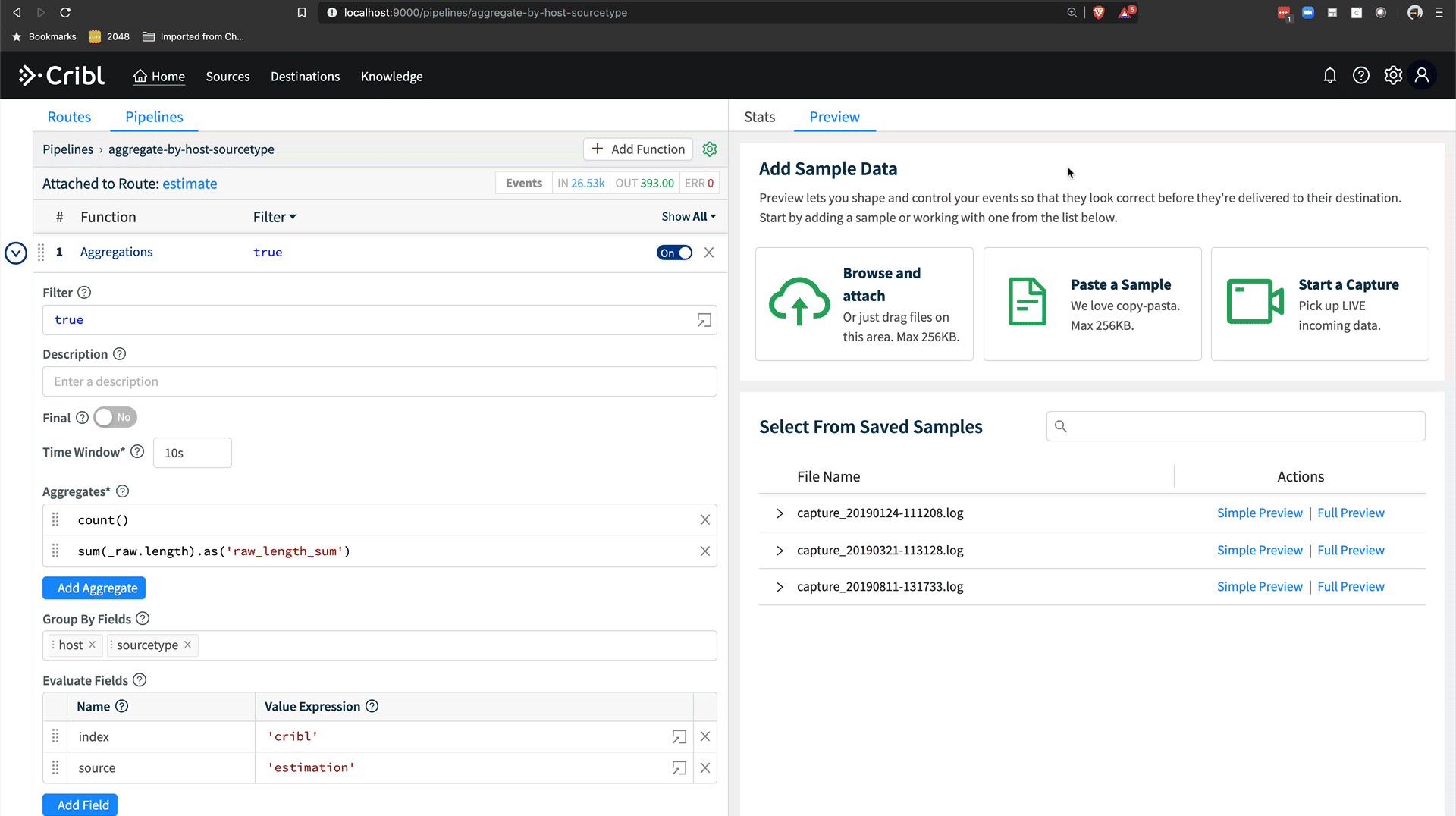This screenshot has height=816, width=1456.
Task: Open pipeline settings green gear icon
Action: click(x=710, y=149)
